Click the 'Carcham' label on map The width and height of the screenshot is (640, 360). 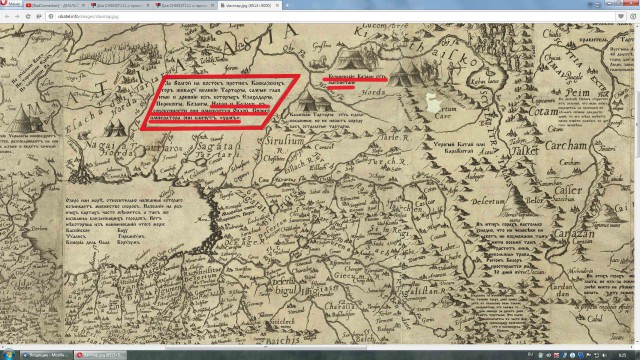566,145
